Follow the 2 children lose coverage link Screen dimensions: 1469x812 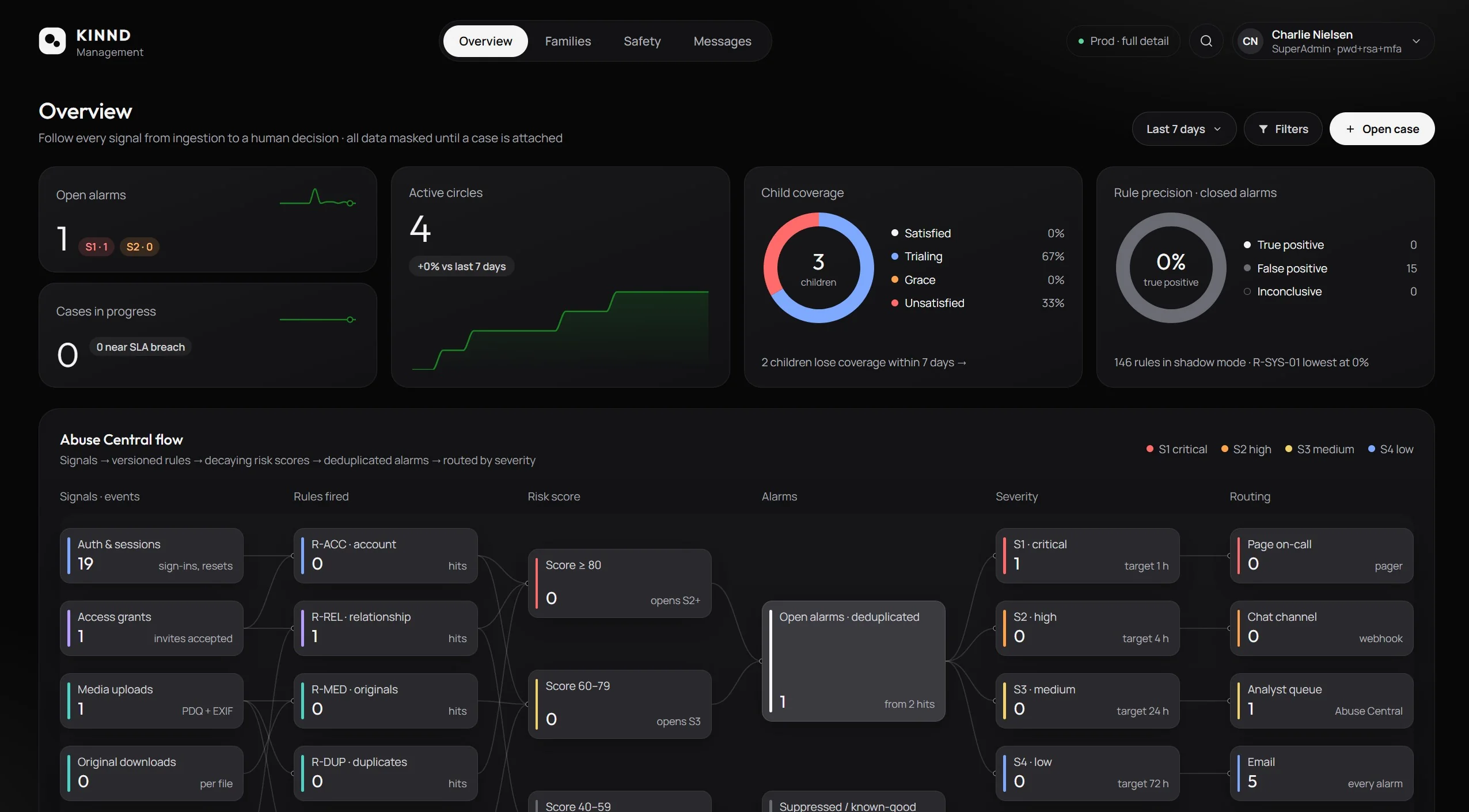pyautogui.click(x=864, y=362)
